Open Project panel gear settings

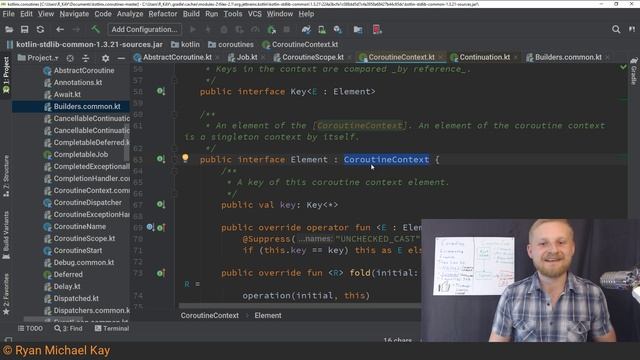105,58
